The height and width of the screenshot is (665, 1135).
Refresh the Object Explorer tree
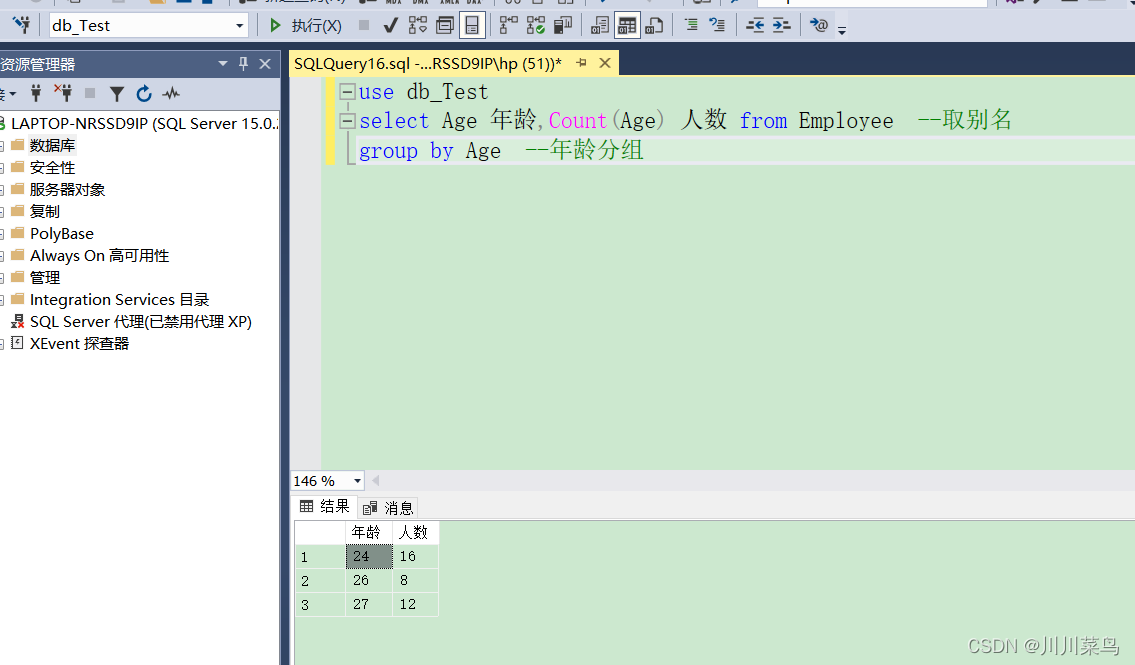click(x=144, y=93)
